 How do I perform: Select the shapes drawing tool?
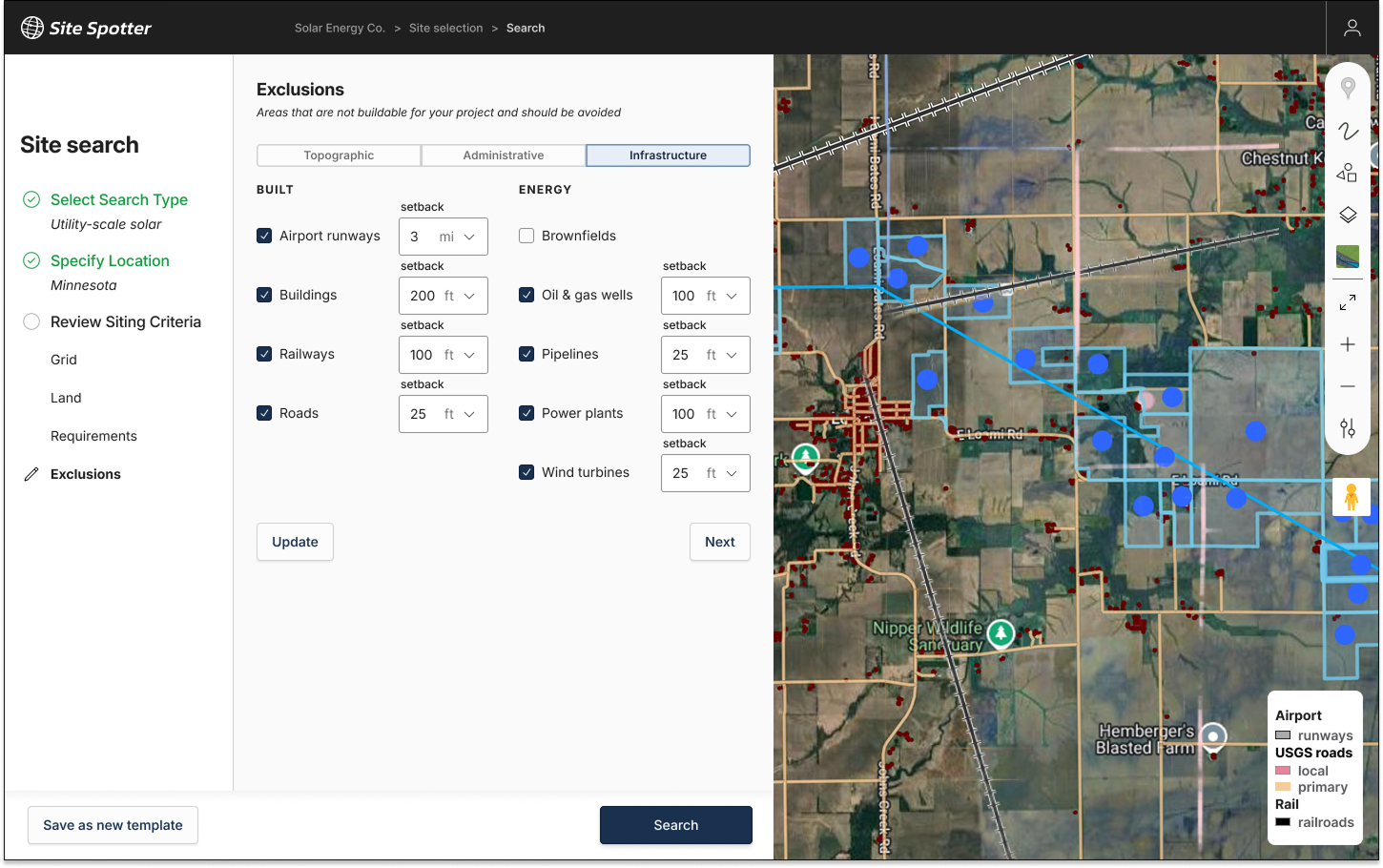tap(1347, 173)
